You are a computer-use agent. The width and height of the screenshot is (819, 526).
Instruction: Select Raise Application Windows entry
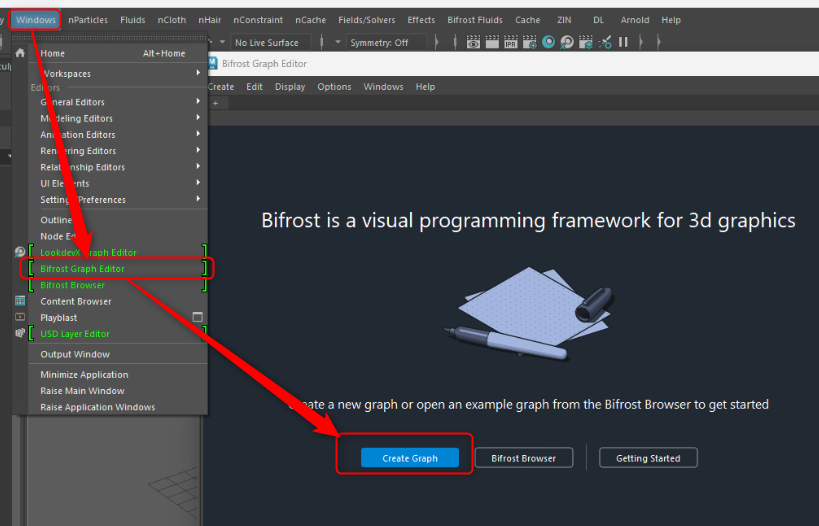pos(118,406)
